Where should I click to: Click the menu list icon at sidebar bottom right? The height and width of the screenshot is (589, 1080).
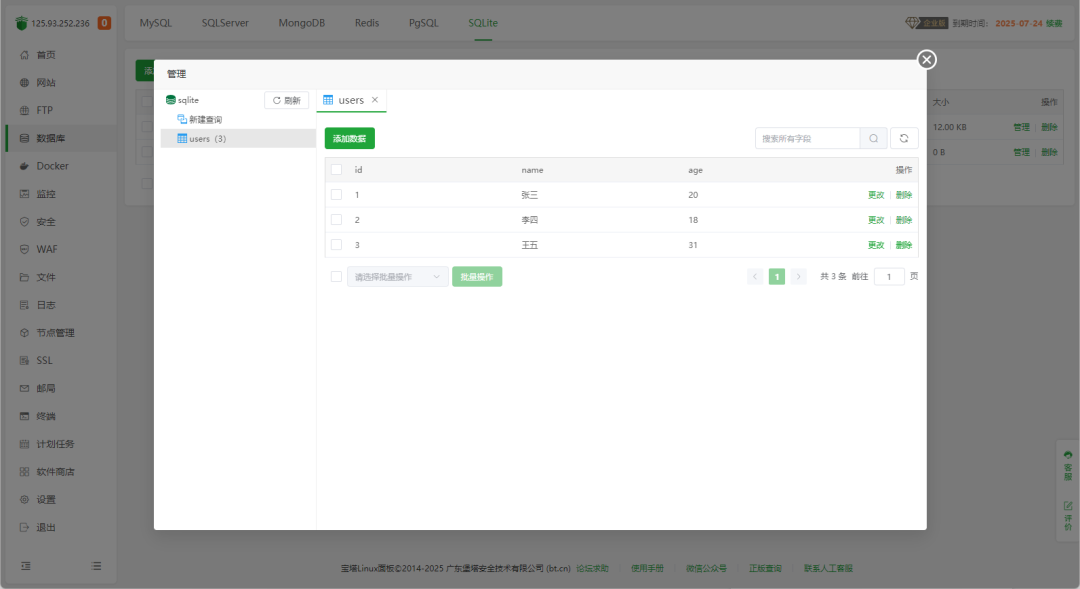tap(96, 566)
